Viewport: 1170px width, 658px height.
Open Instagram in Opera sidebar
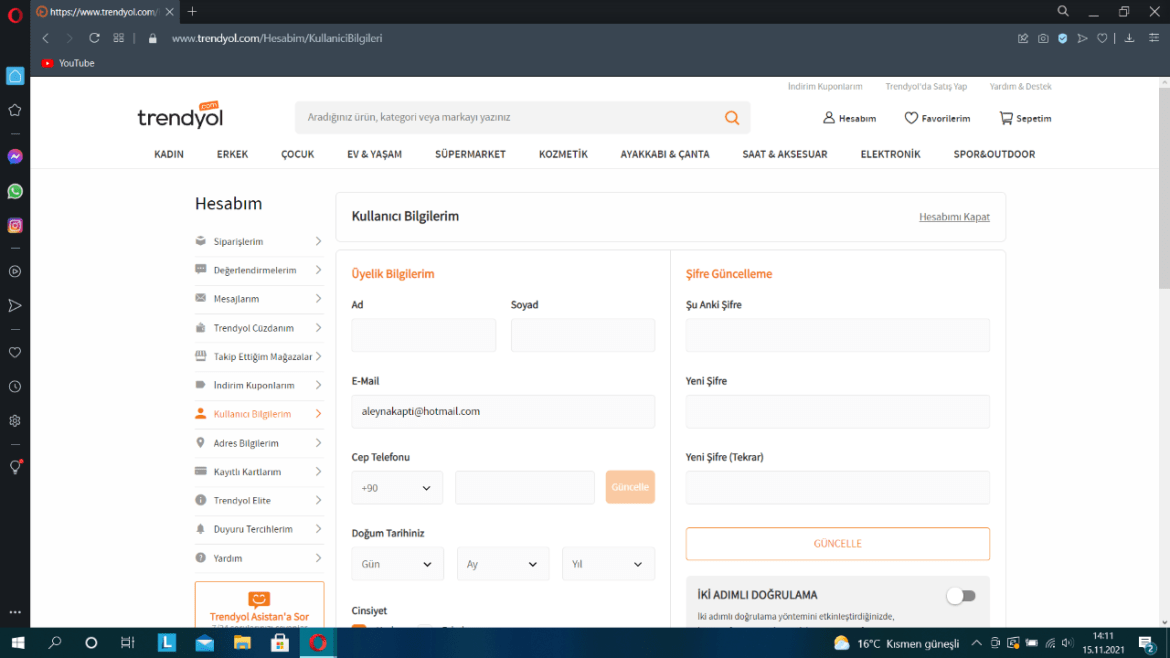point(15,226)
